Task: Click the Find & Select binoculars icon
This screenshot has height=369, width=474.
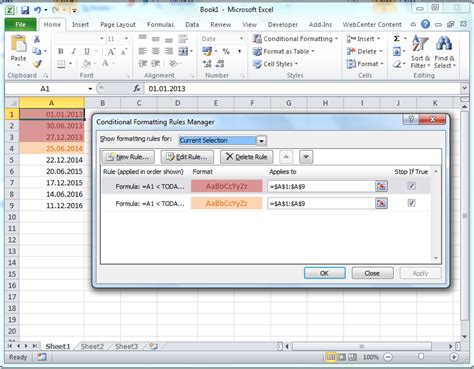Action: click(444, 52)
